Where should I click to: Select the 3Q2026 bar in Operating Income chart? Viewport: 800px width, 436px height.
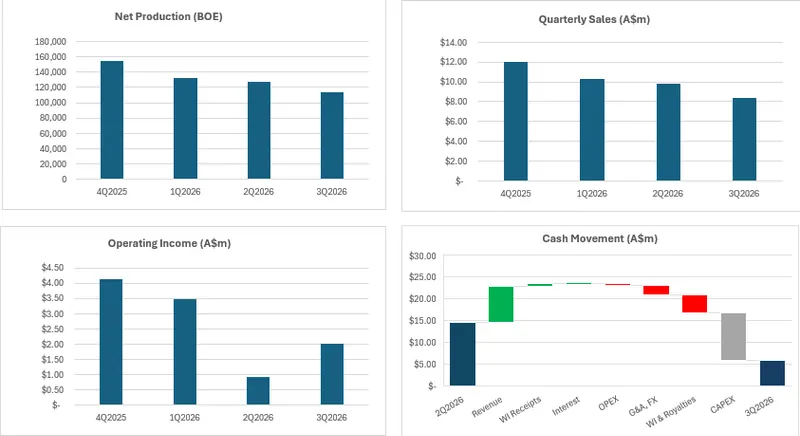pyautogui.click(x=332, y=374)
